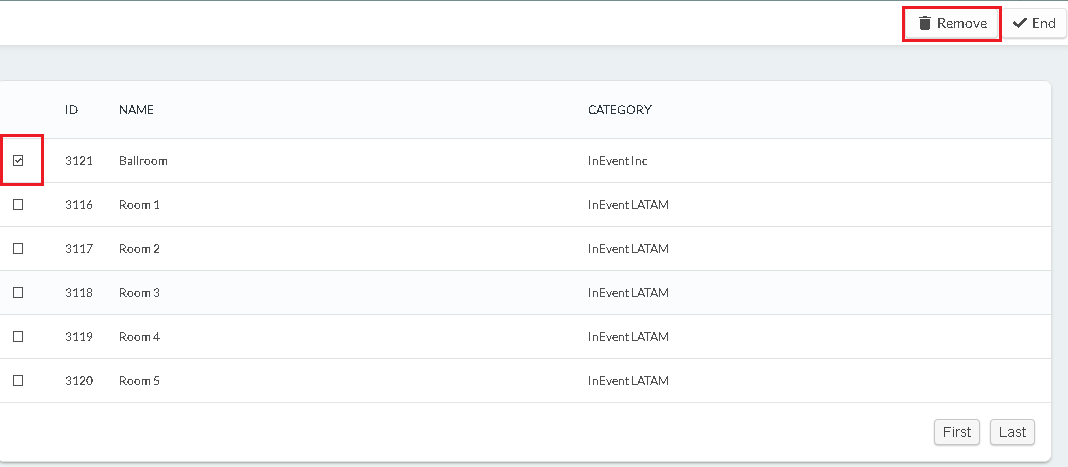Click the CATEGORY column header
The image size is (1068, 467).
click(620, 110)
